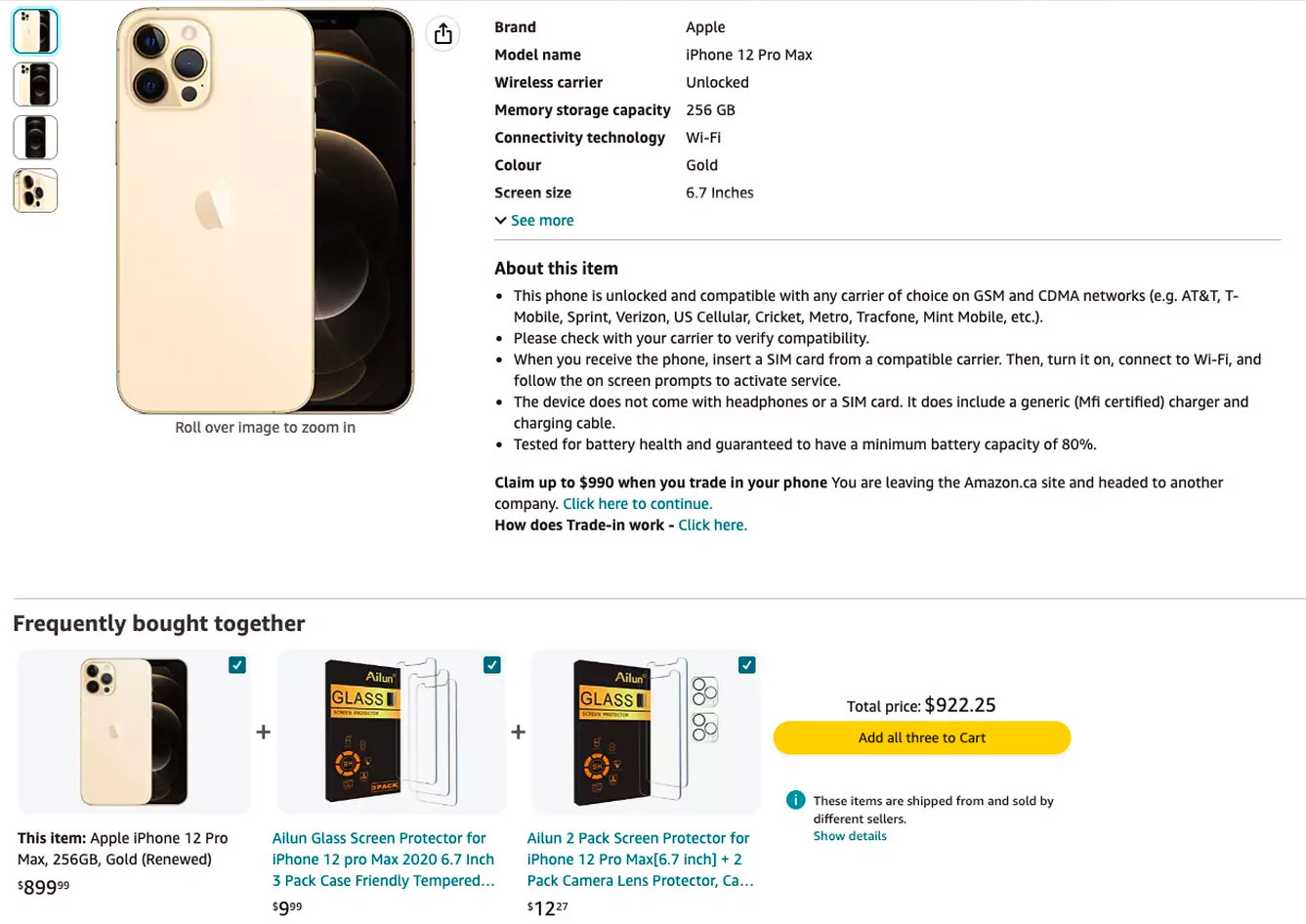Click Add all three to Cart
Viewport: 1306px width, 924px height.
pyautogui.click(x=921, y=737)
